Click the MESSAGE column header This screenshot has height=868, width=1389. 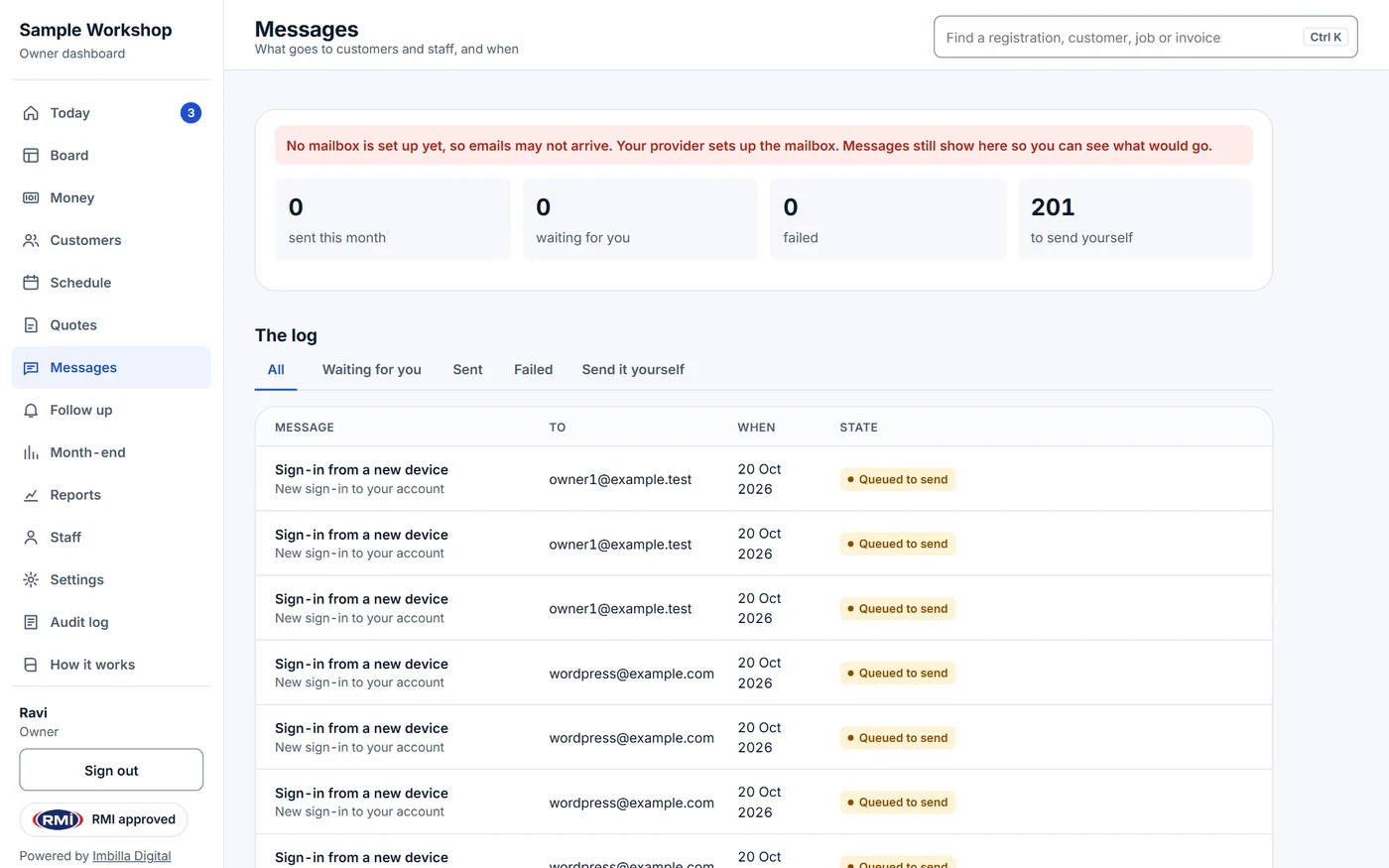305,428
